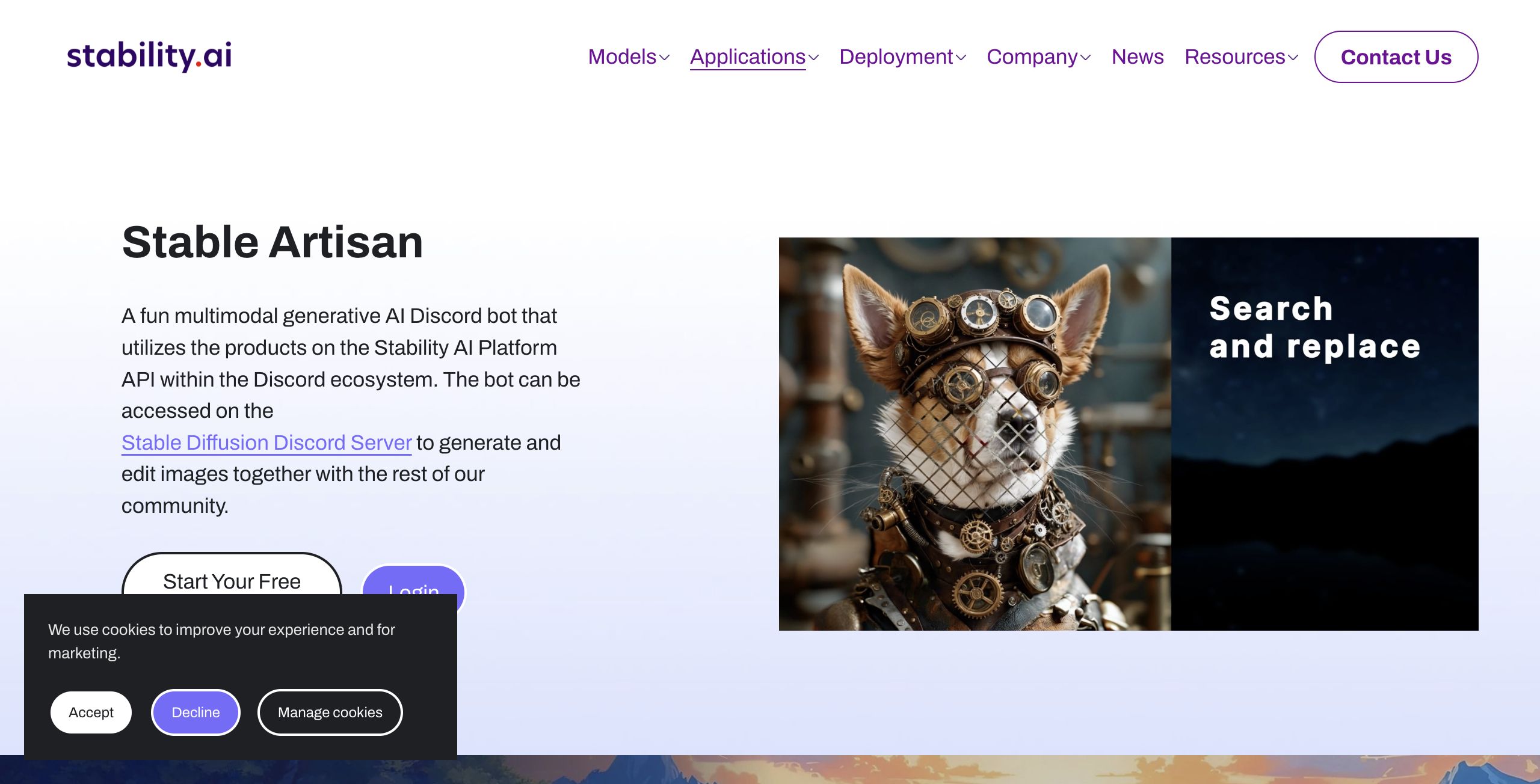Click the stability.ai logo

click(149, 56)
